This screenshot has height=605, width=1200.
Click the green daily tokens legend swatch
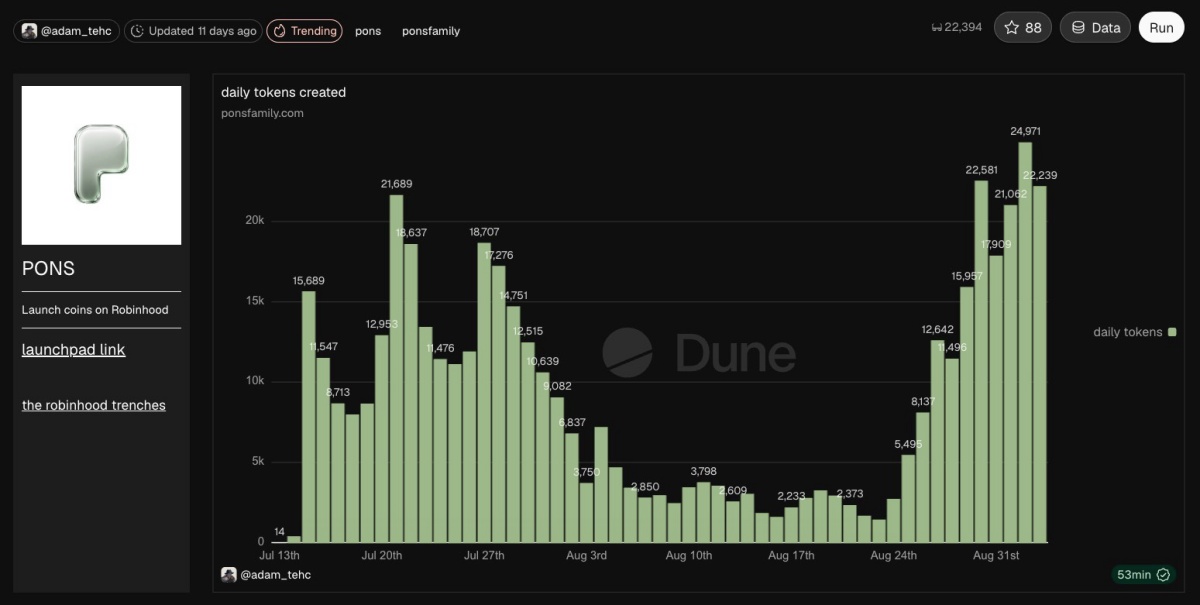[x=1173, y=332]
